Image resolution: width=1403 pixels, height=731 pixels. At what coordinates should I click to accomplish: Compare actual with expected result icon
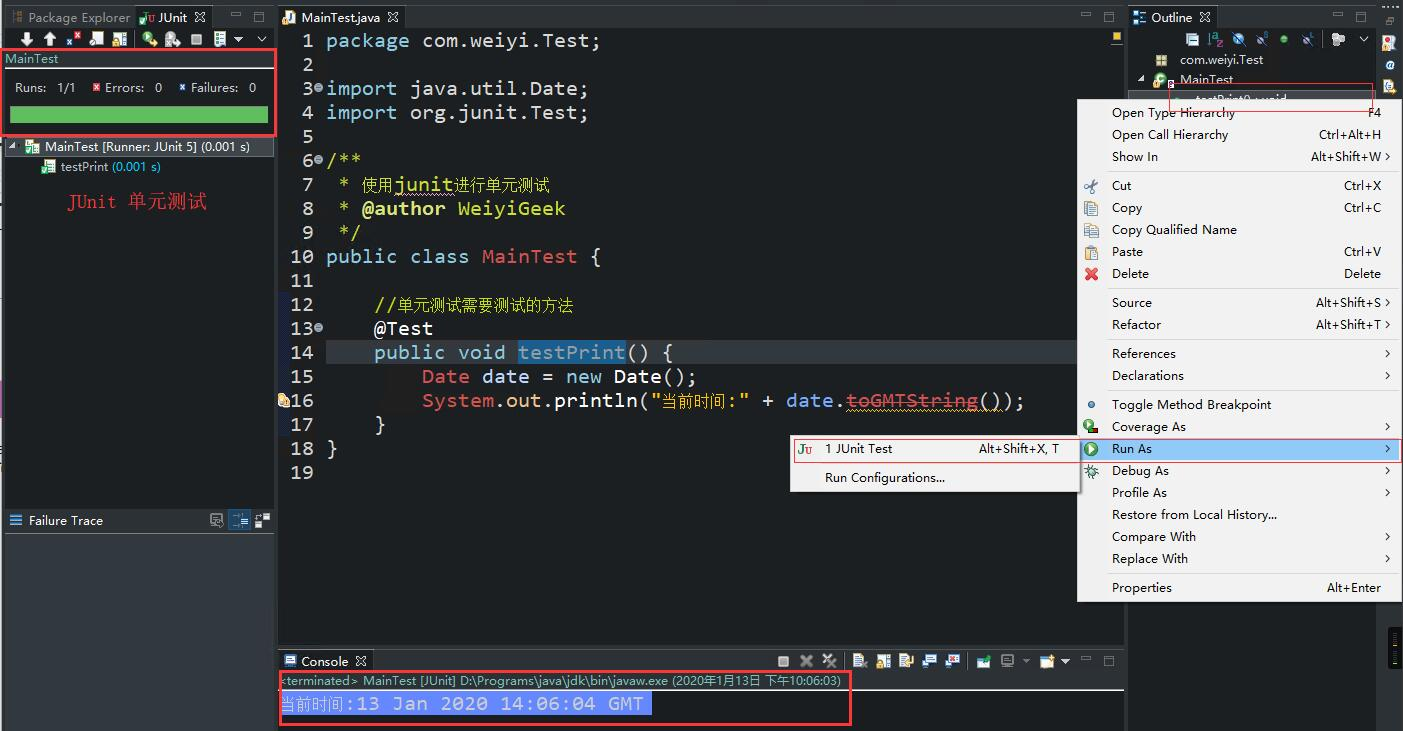(262, 520)
